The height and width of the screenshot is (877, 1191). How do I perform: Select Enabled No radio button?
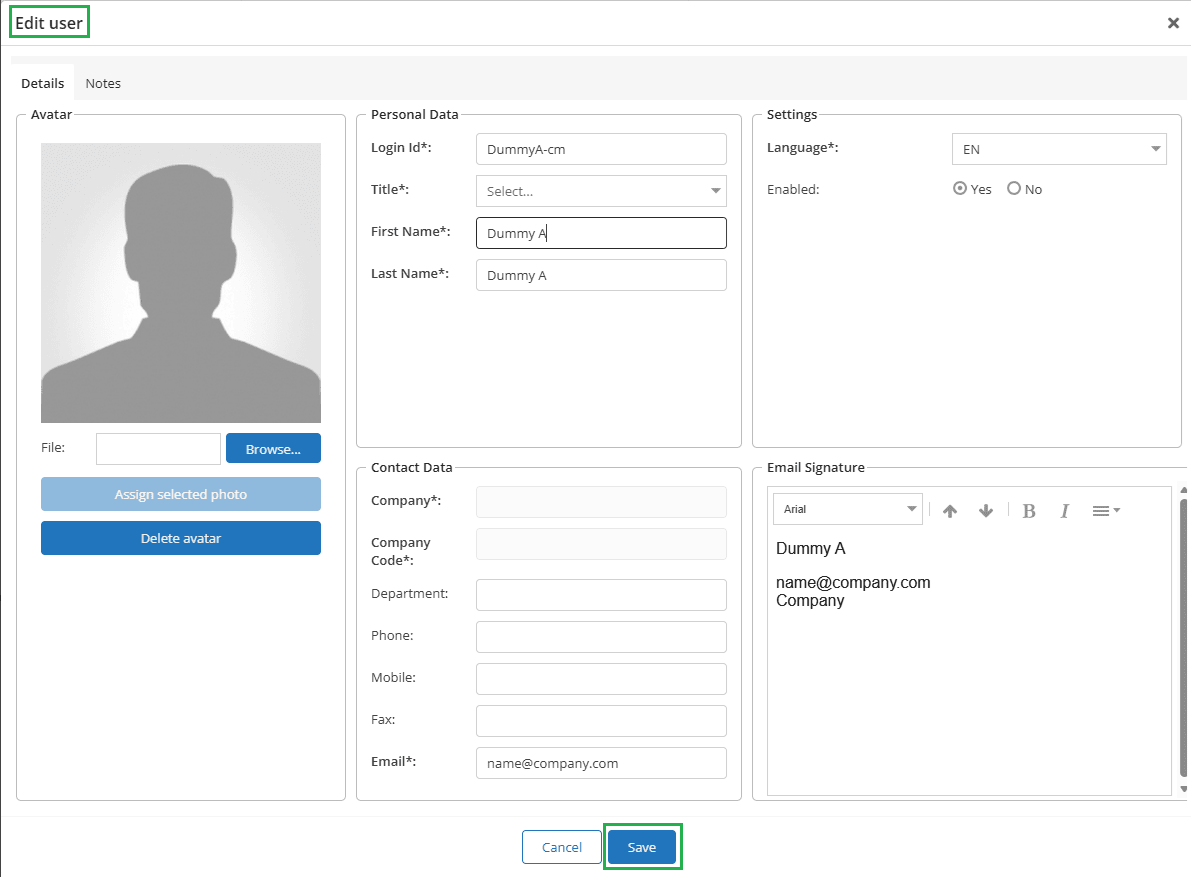(x=1014, y=188)
